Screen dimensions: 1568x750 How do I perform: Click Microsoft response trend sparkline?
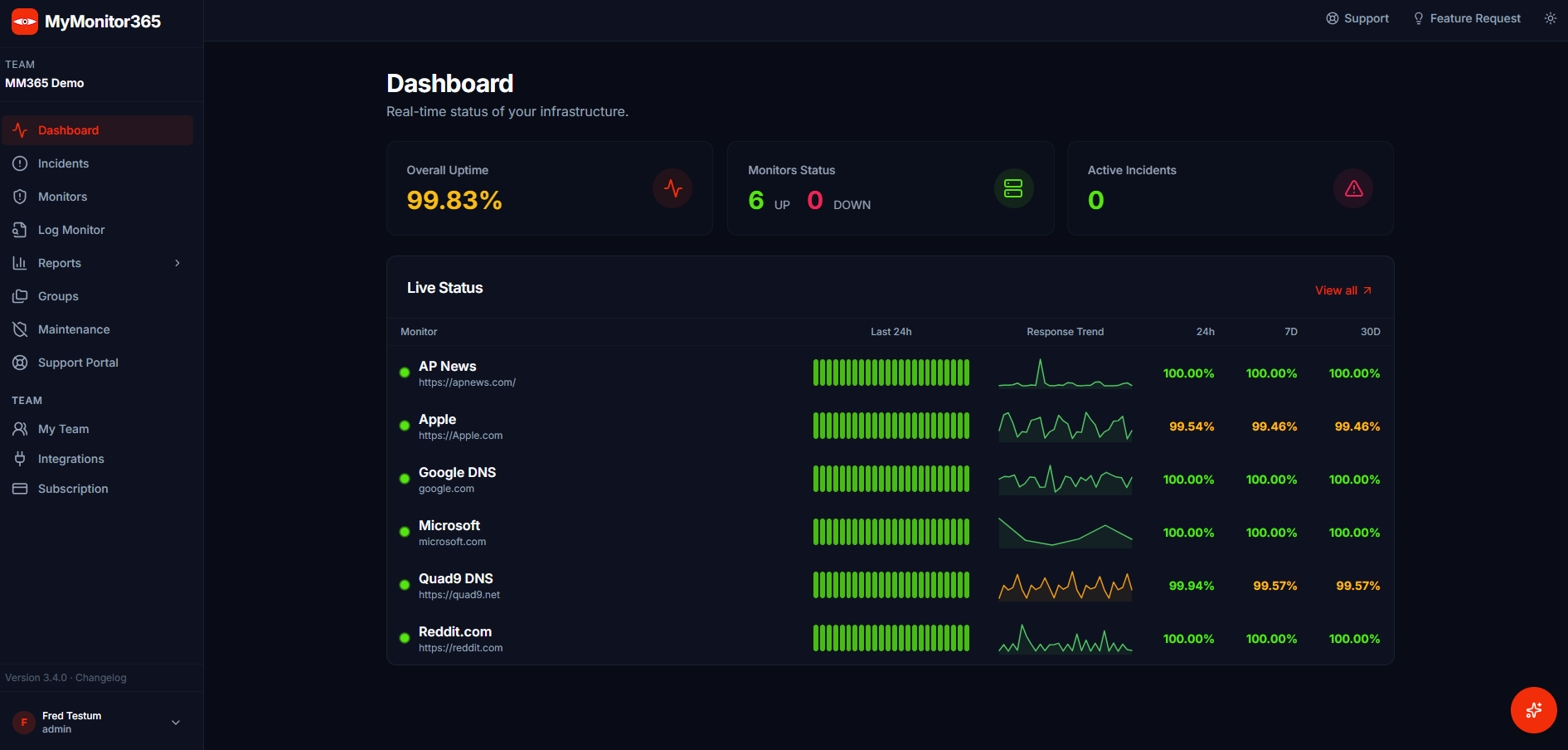click(x=1066, y=532)
